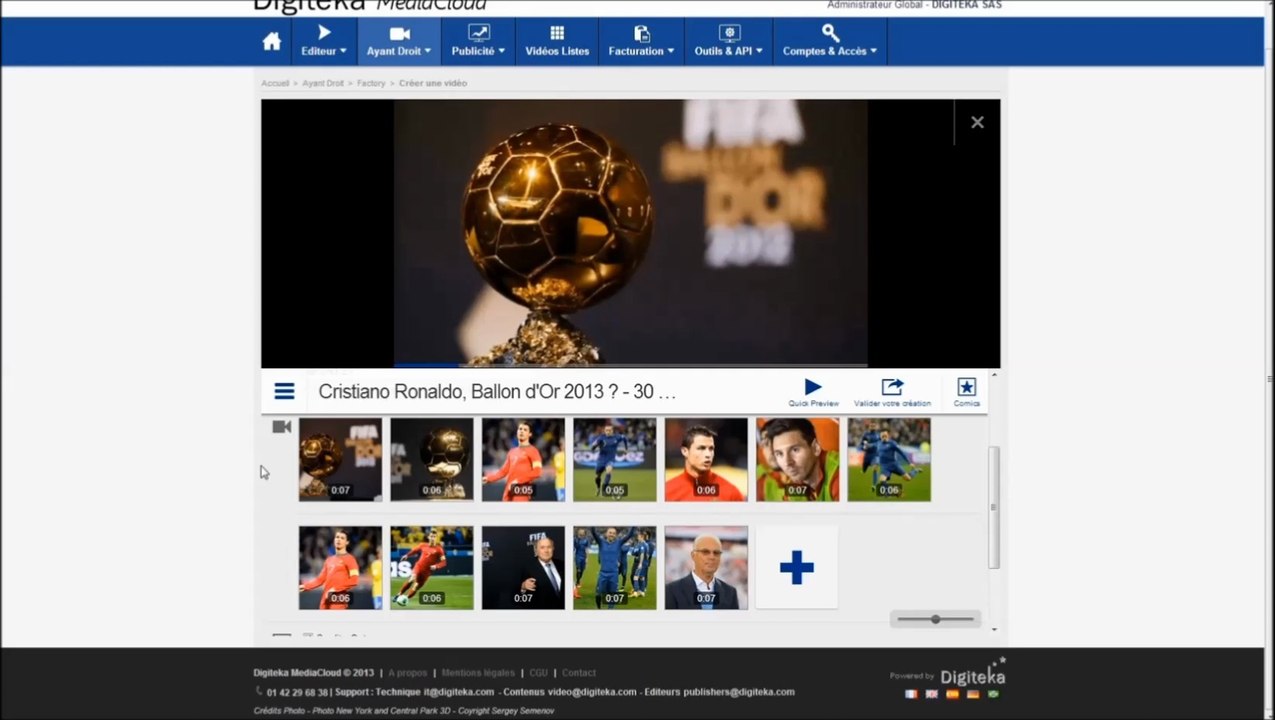Click video@digiteka.com email link
Screen dimensions: 1275x720
(x=591, y=692)
